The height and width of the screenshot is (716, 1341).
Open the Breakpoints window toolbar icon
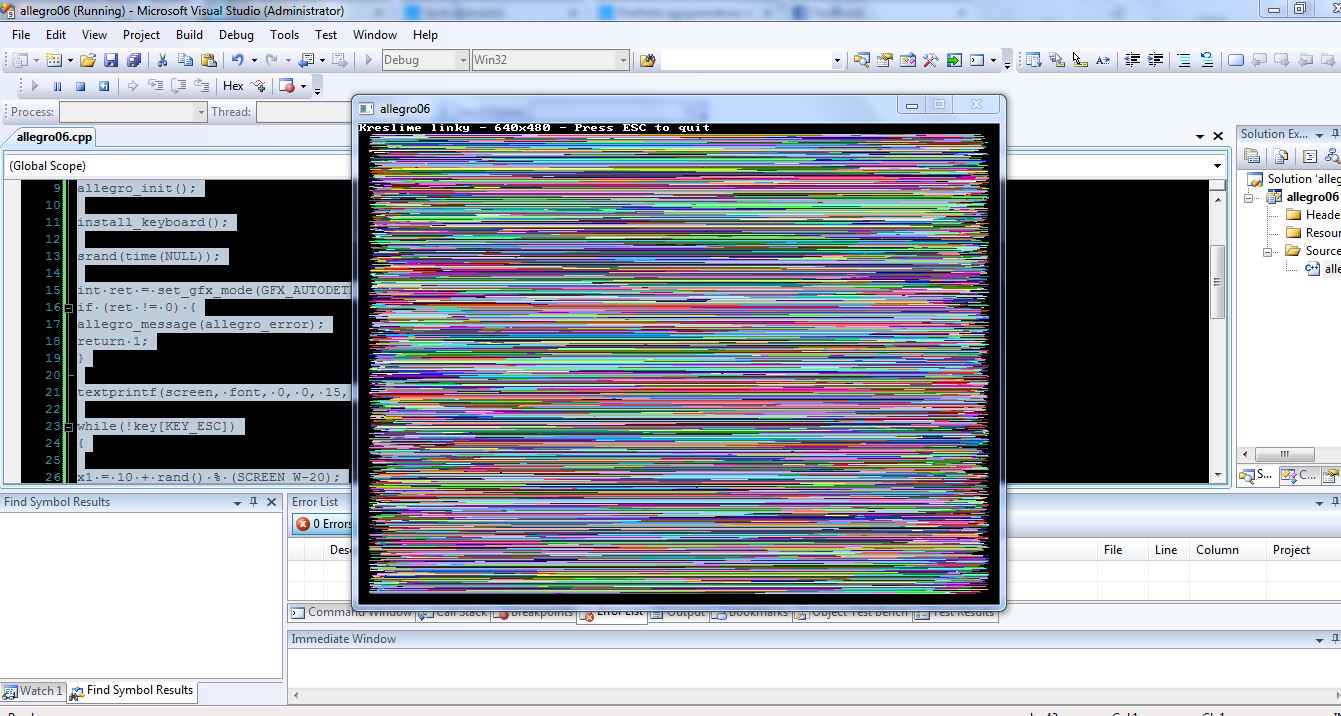click(x=287, y=86)
